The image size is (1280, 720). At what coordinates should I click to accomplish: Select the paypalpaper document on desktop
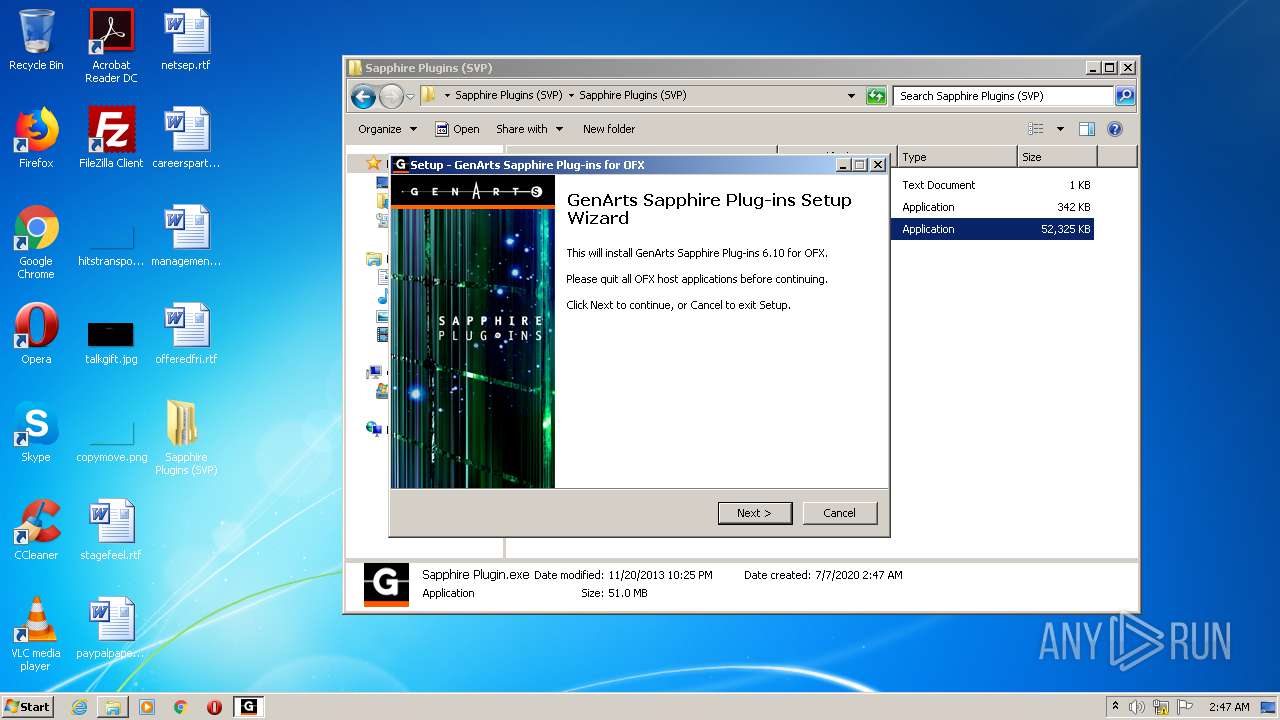pos(111,628)
